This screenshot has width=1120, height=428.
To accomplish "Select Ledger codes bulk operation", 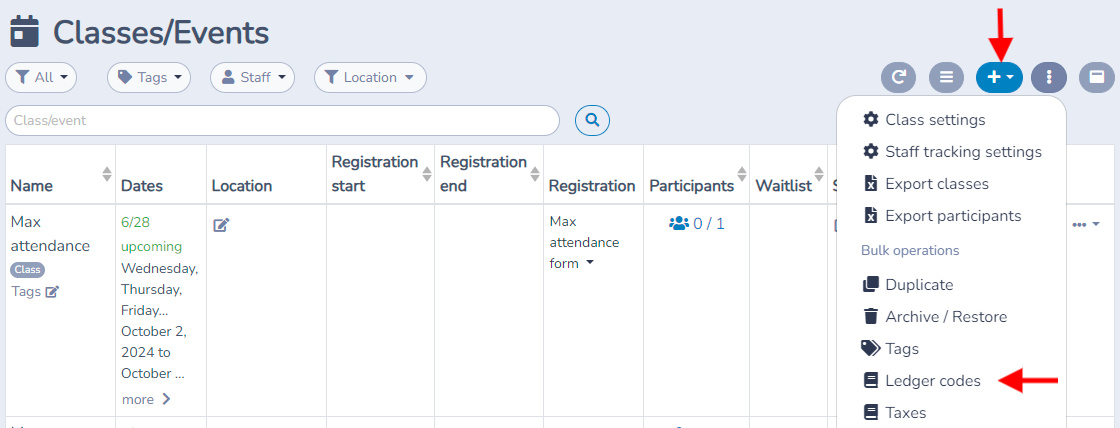I will coord(922,381).
